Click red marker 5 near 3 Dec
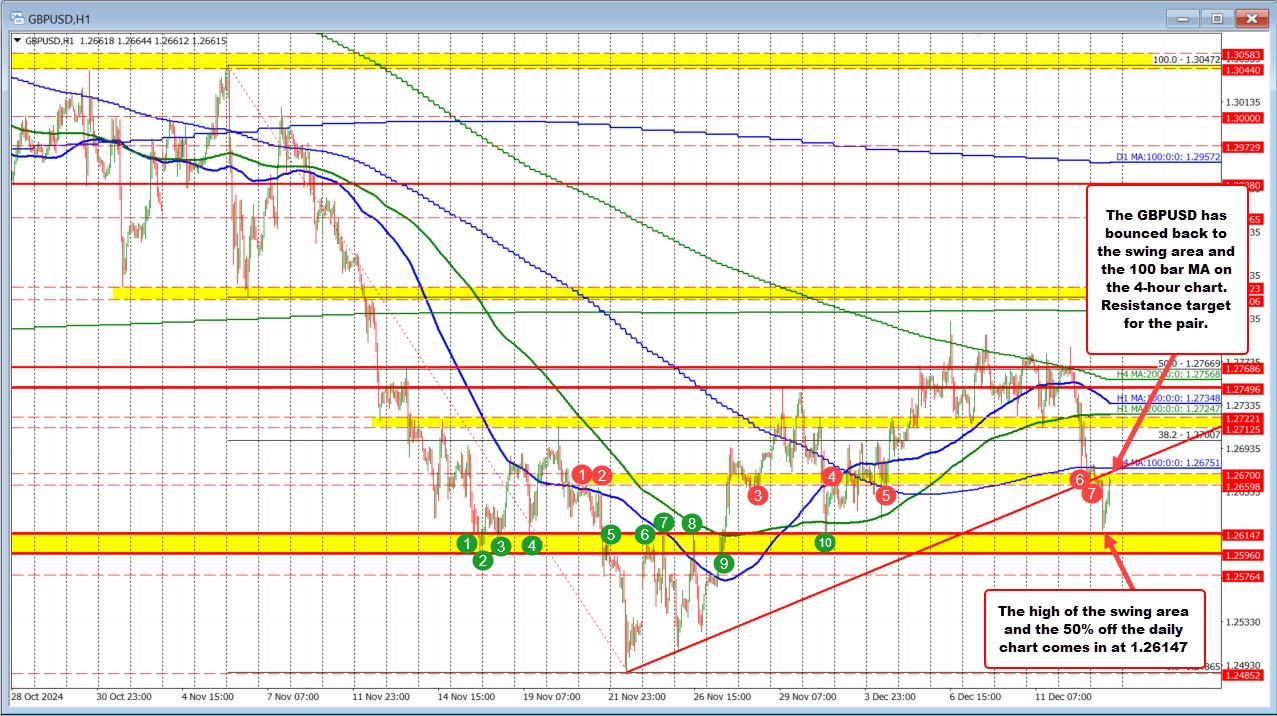1277x716 pixels. coord(885,495)
